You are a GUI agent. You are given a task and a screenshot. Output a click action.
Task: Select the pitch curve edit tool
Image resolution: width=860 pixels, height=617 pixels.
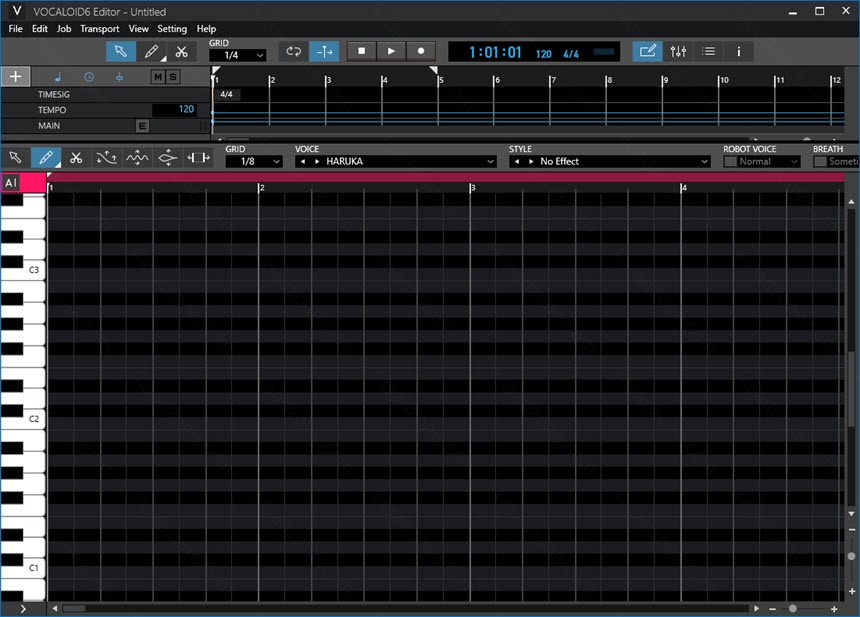[x=106, y=158]
